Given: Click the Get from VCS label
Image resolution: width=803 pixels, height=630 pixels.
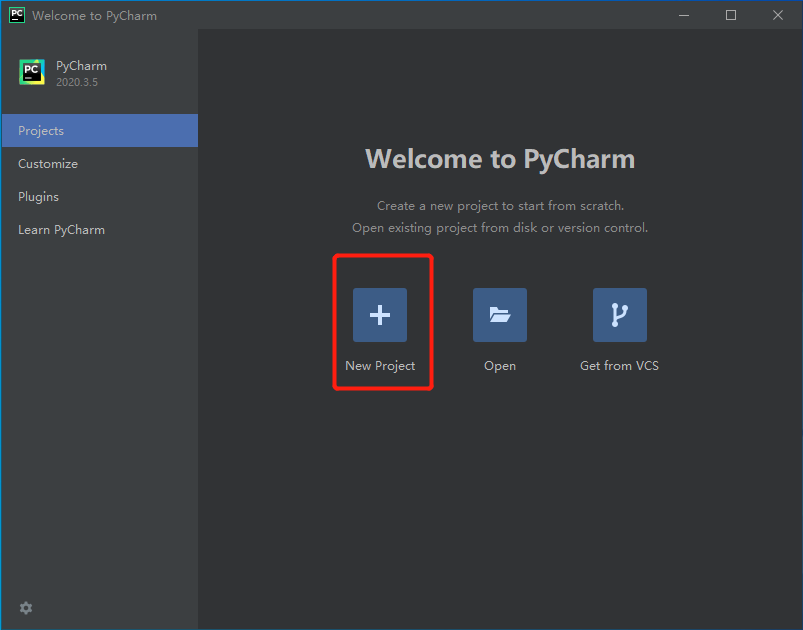Looking at the screenshot, I should (x=619, y=366).
